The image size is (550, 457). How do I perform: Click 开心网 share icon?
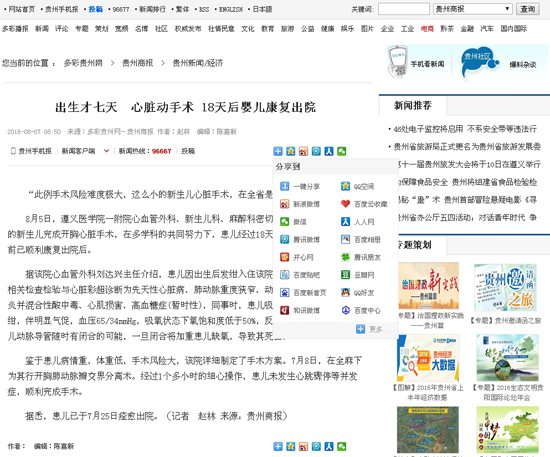(x=284, y=257)
